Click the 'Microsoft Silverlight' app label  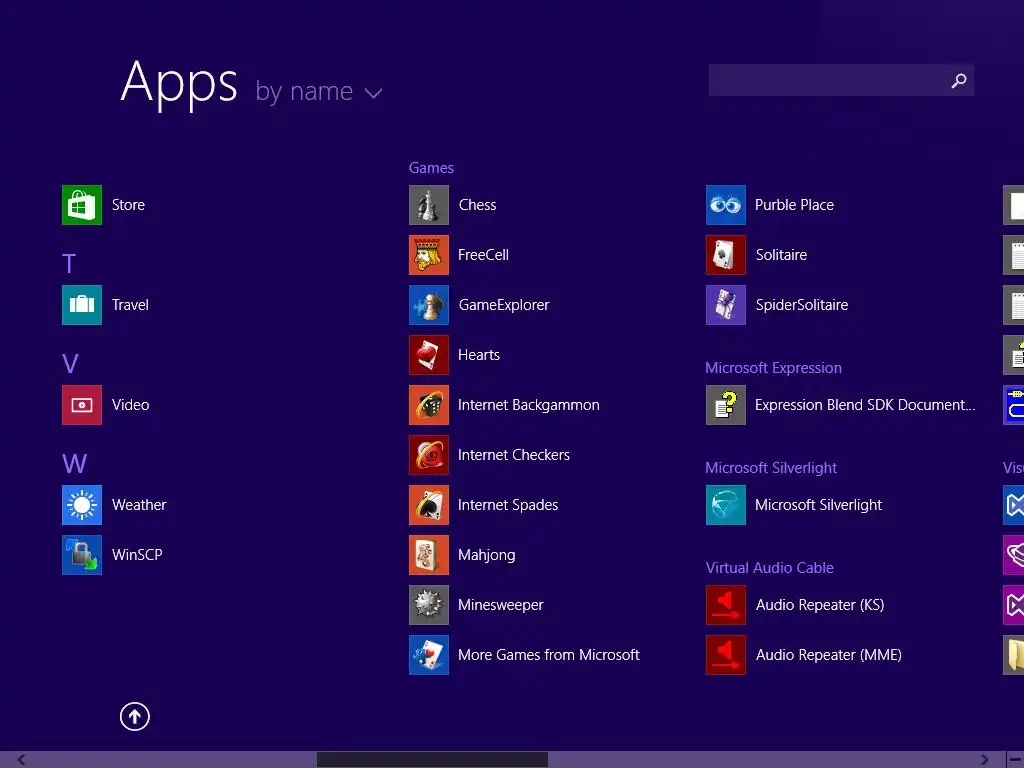pyautogui.click(x=818, y=505)
